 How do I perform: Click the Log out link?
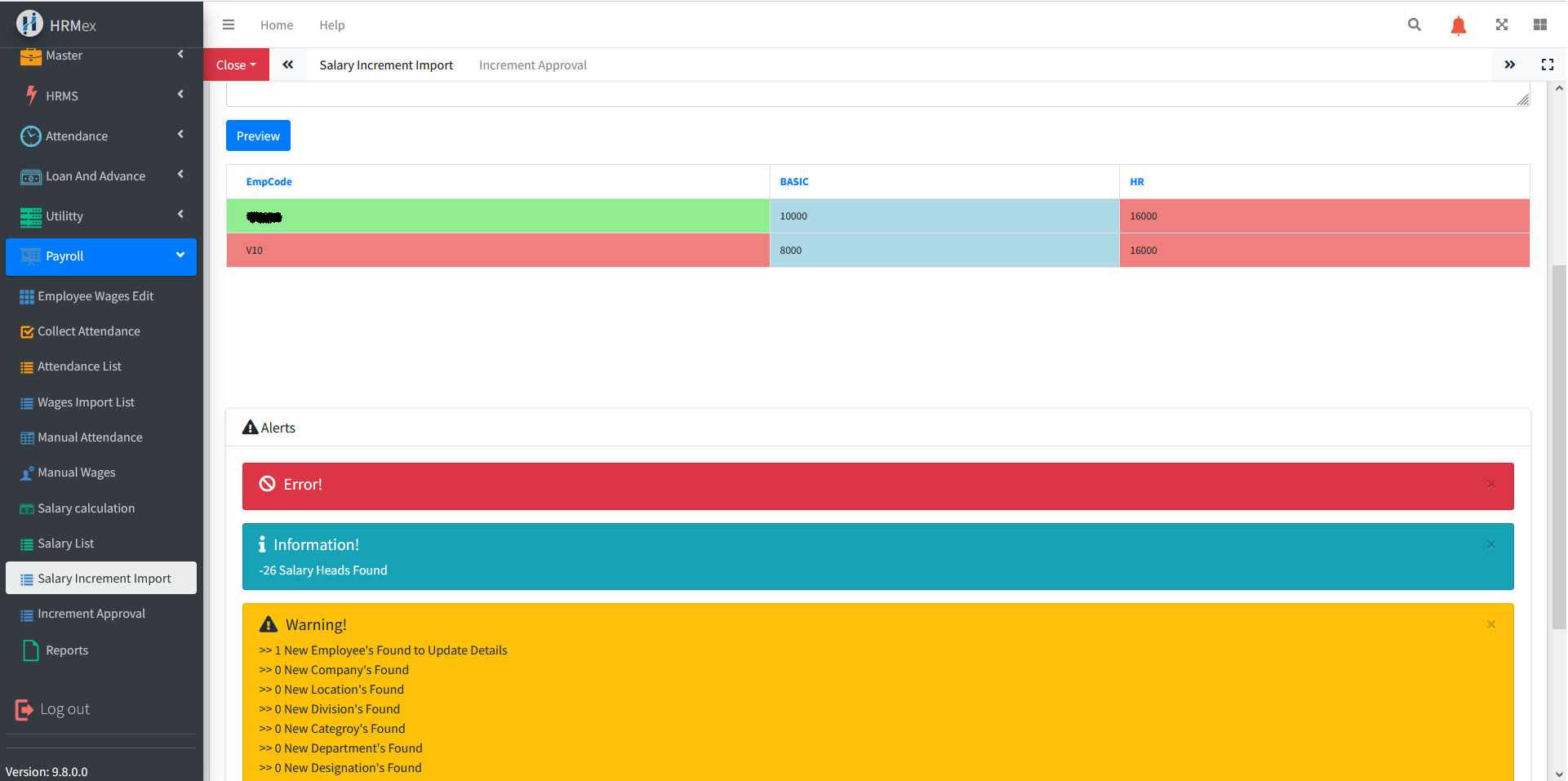[x=64, y=709]
